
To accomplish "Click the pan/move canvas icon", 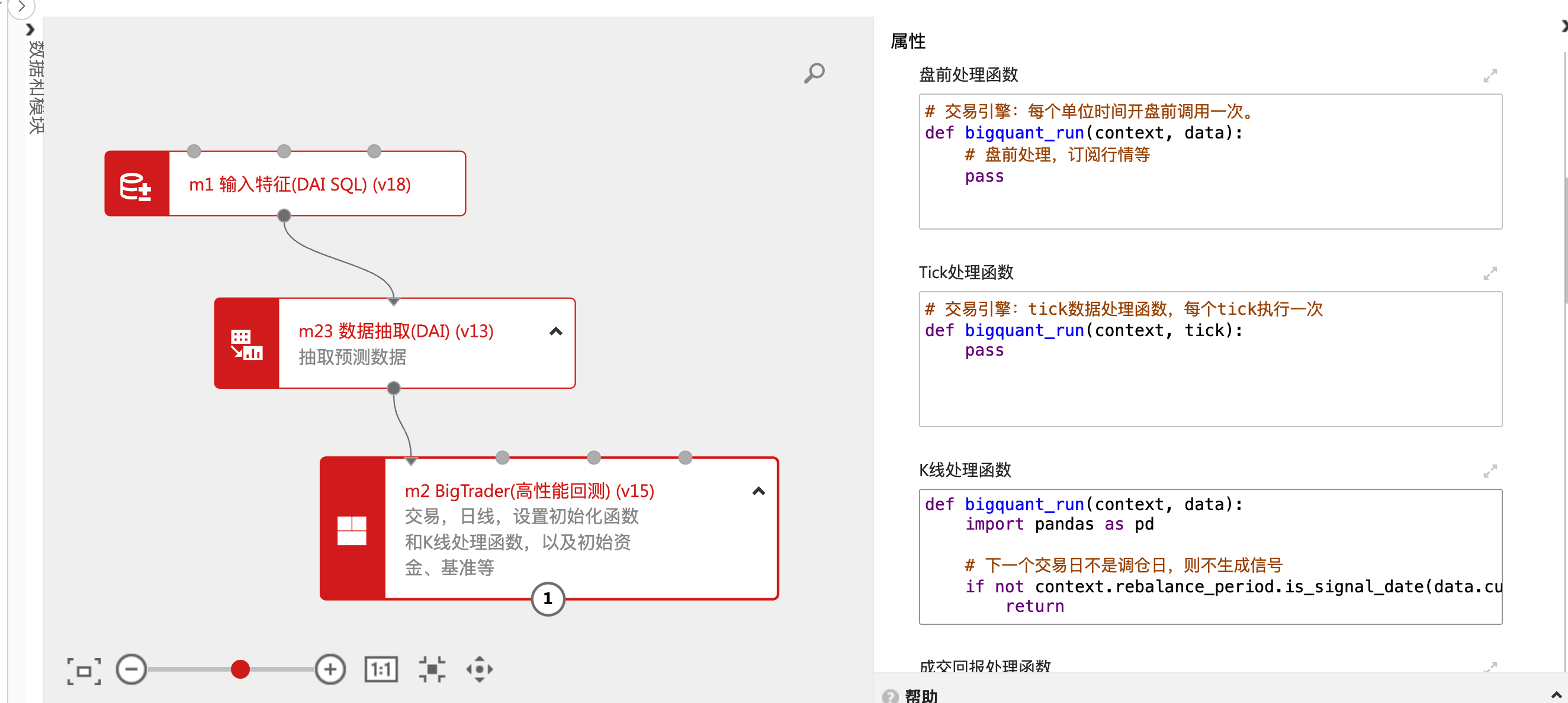I will [x=480, y=669].
